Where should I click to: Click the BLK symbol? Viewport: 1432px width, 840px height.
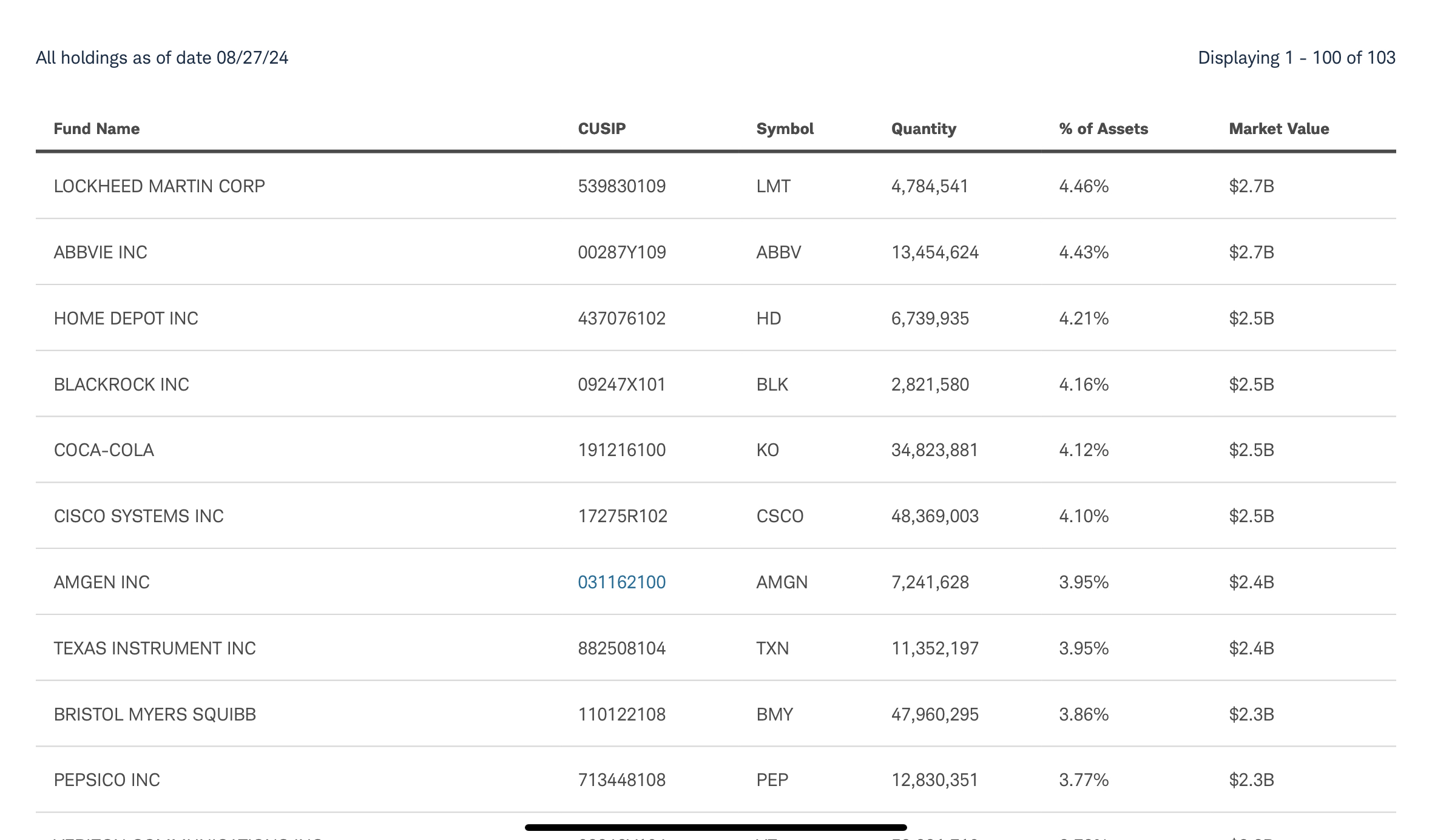coord(772,385)
